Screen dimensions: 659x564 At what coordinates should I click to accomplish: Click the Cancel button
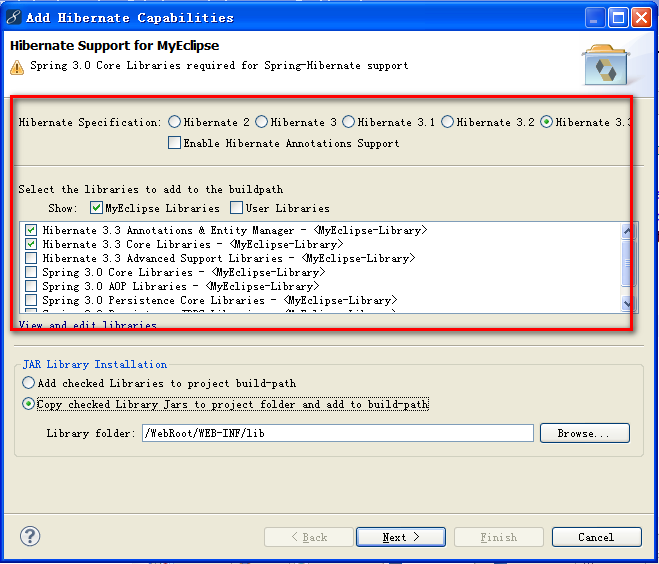(597, 537)
